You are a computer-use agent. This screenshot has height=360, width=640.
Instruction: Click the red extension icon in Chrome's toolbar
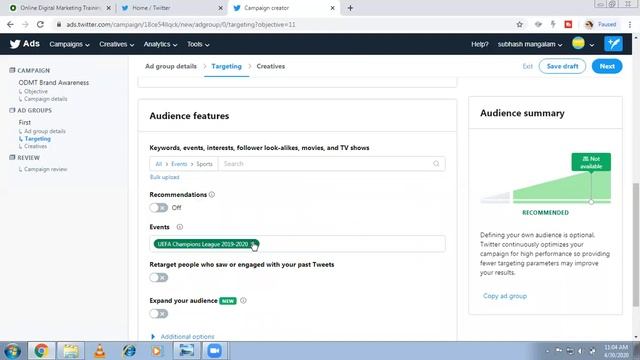click(x=568, y=24)
